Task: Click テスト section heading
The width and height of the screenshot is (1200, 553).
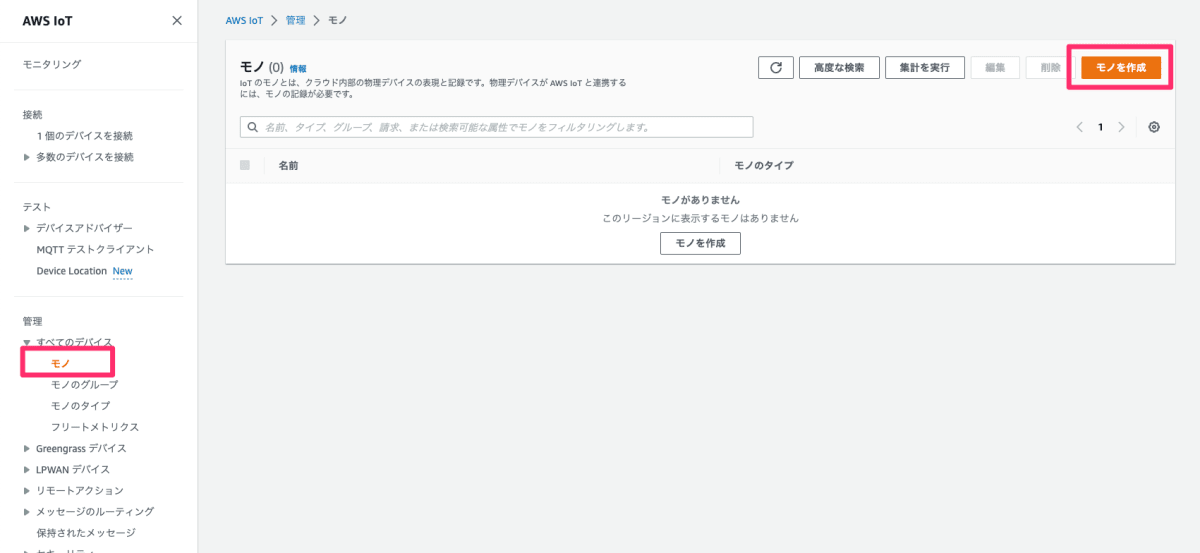Action: coord(37,207)
